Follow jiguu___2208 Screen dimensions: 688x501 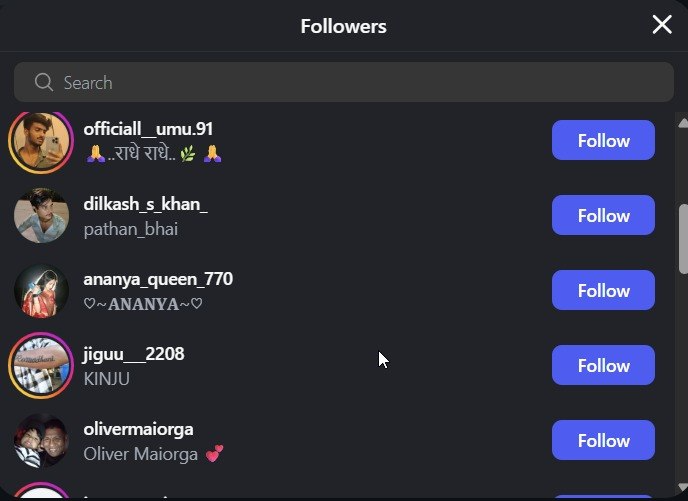click(603, 365)
